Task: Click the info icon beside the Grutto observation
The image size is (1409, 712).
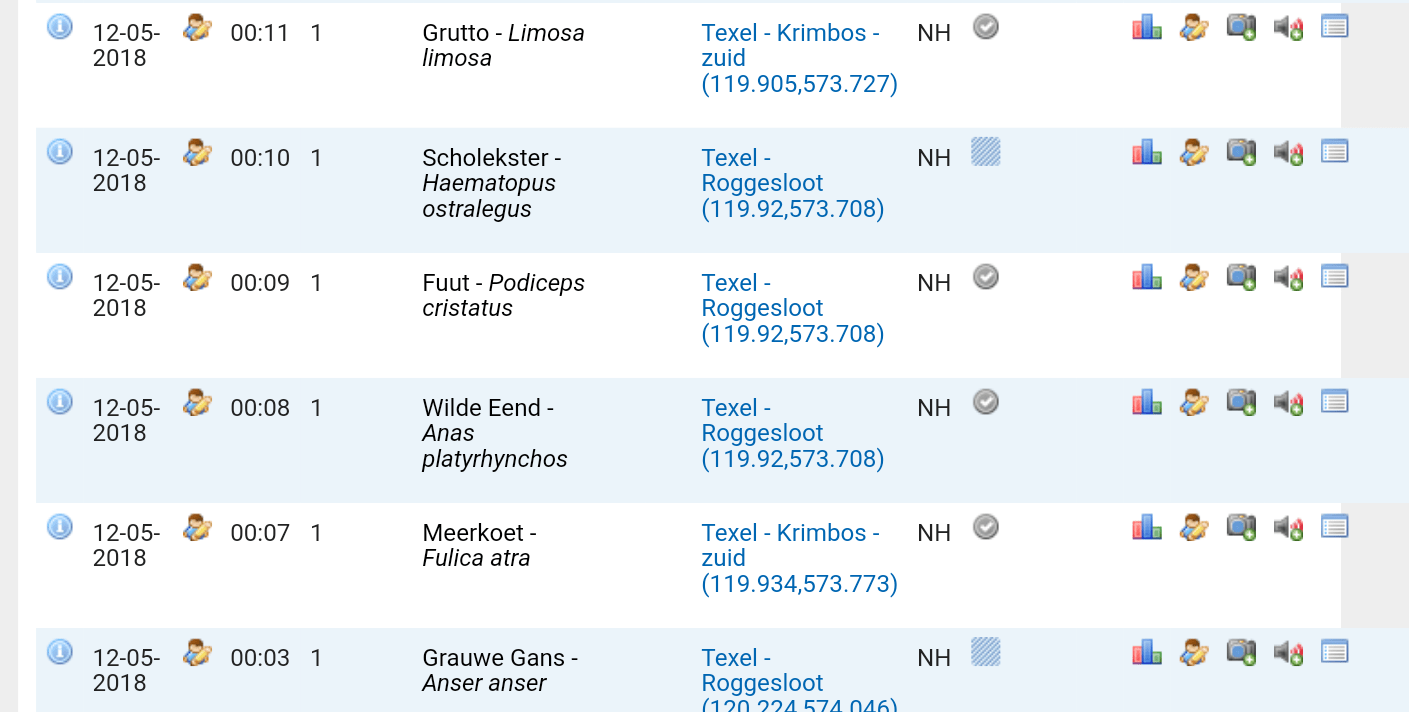Action: pos(60,27)
